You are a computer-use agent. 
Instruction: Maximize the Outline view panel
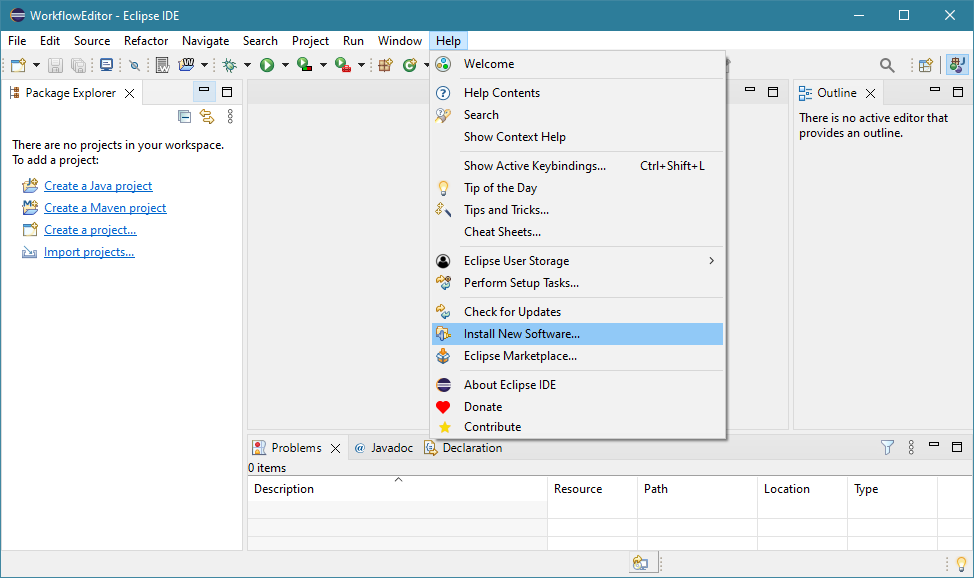click(957, 92)
